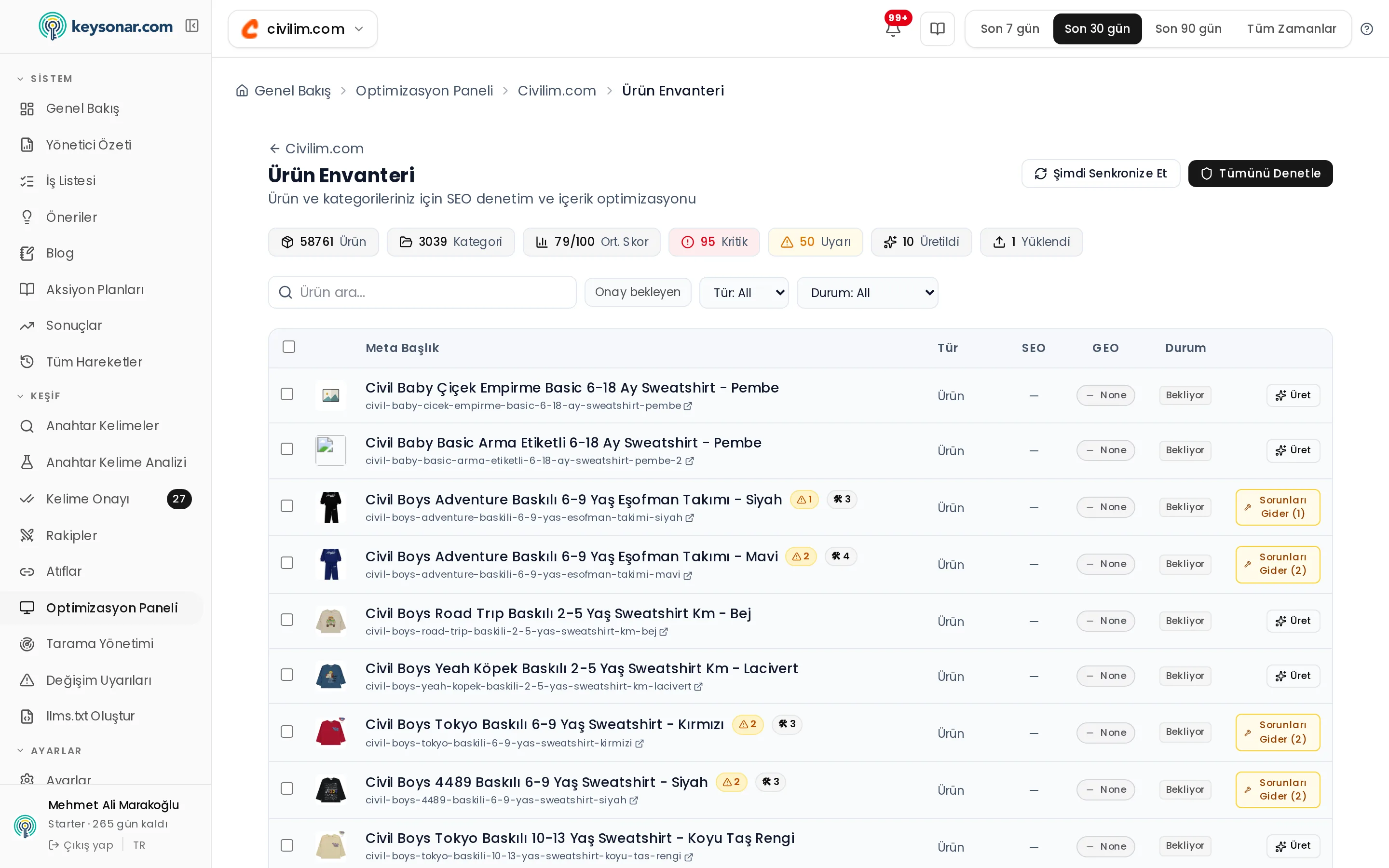Click issues badge 3 on 4489 Sweatshirt Siyah
Viewport: 1389px width, 868px height.
tap(770, 782)
